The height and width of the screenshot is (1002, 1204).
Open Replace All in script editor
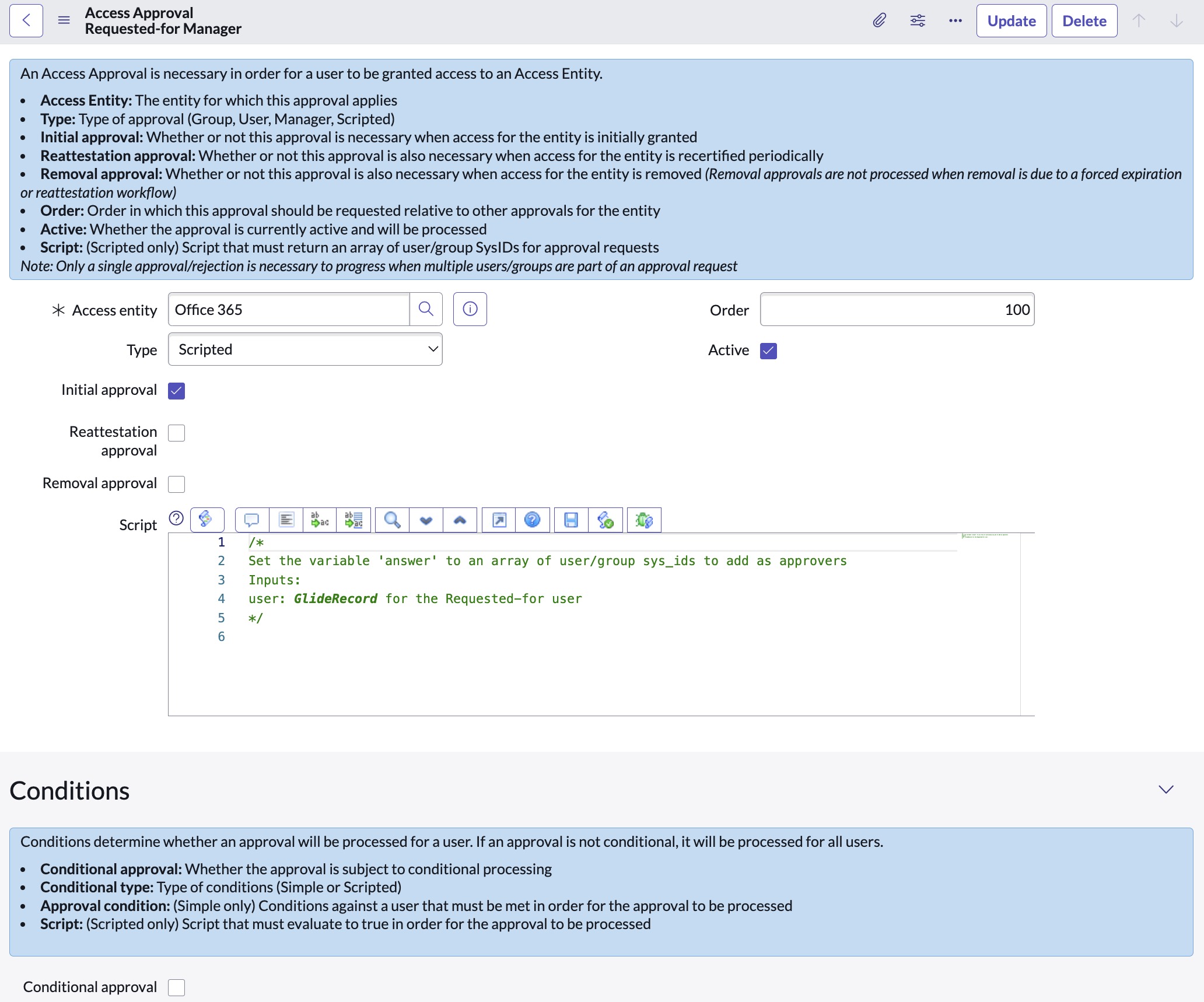tap(353, 520)
